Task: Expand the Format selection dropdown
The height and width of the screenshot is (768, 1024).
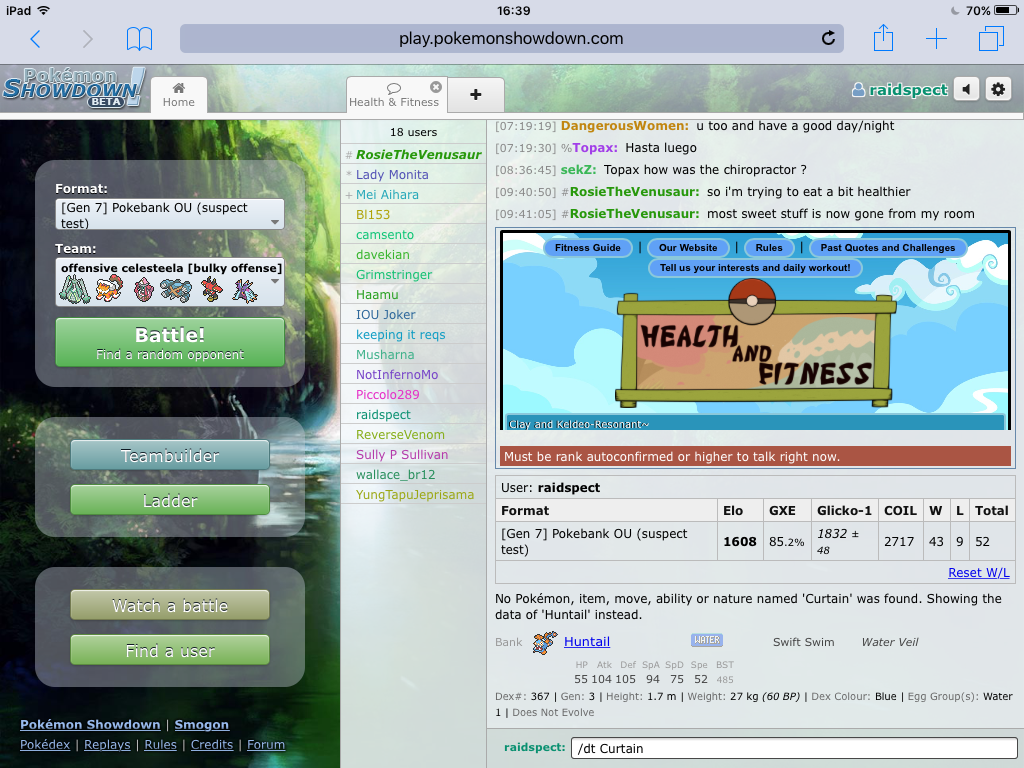Action: (x=170, y=215)
